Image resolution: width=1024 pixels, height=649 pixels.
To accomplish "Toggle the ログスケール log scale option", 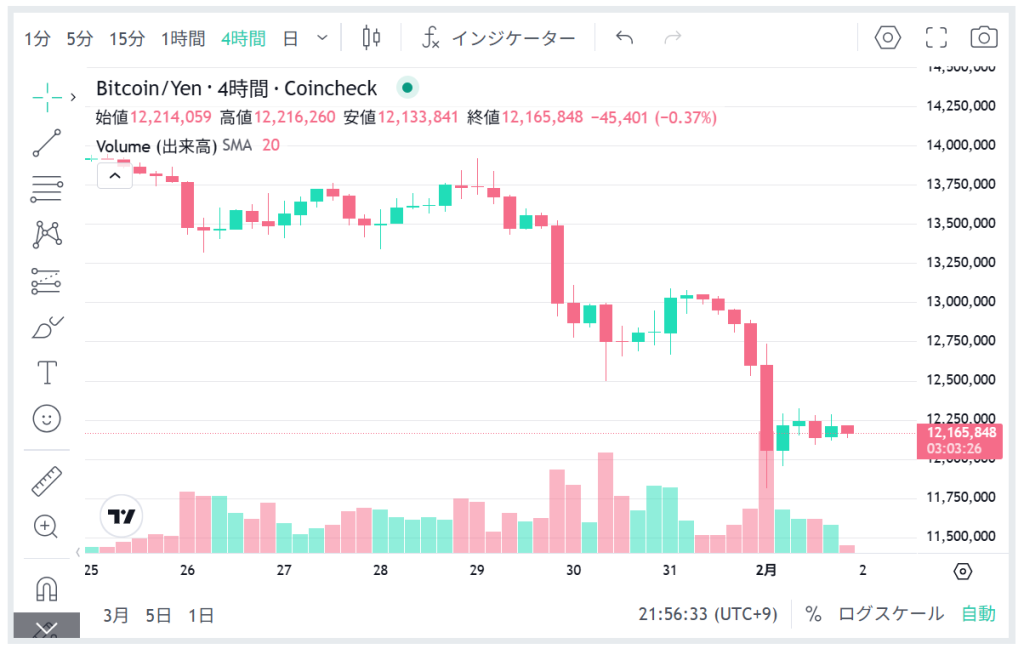I will tap(890, 614).
